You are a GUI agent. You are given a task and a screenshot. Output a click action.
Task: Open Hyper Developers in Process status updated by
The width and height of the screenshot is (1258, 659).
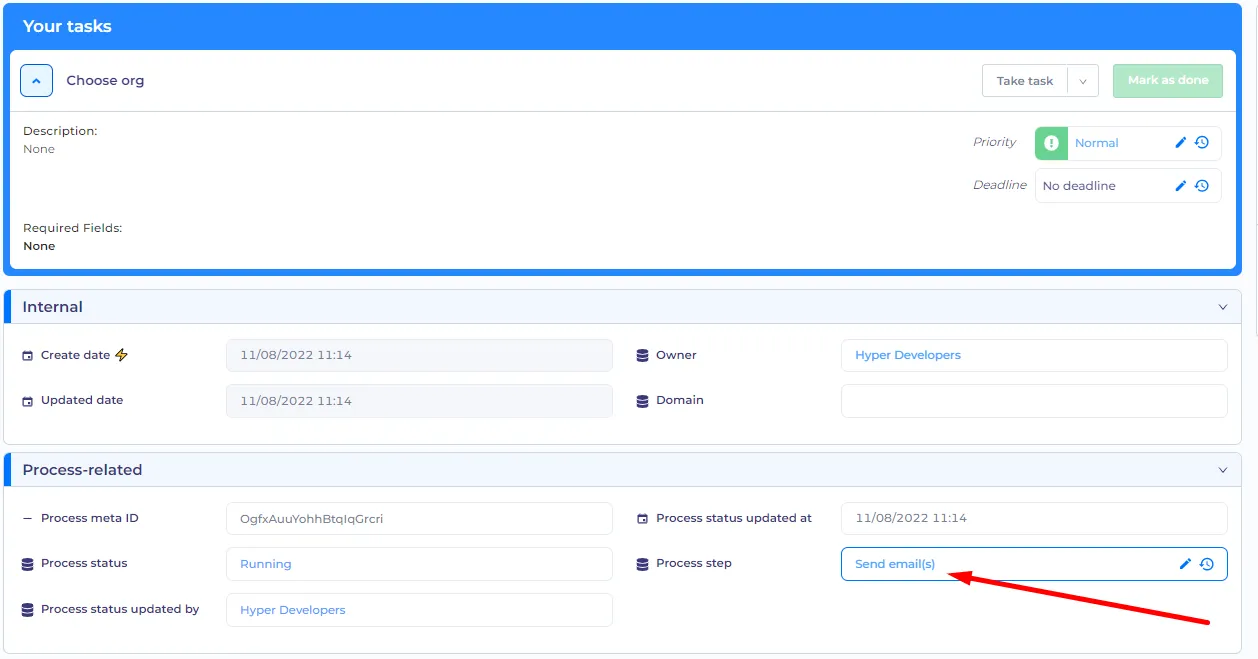[293, 610]
